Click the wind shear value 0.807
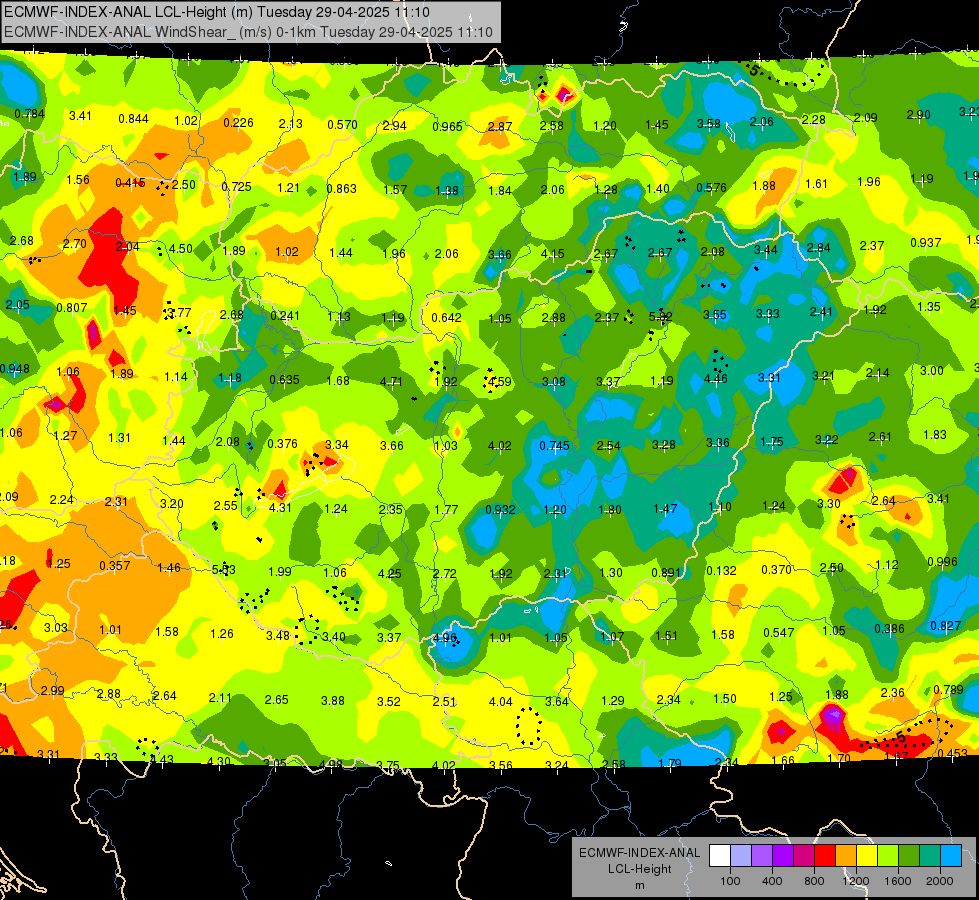The width and height of the screenshot is (979, 900). click(72, 307)
